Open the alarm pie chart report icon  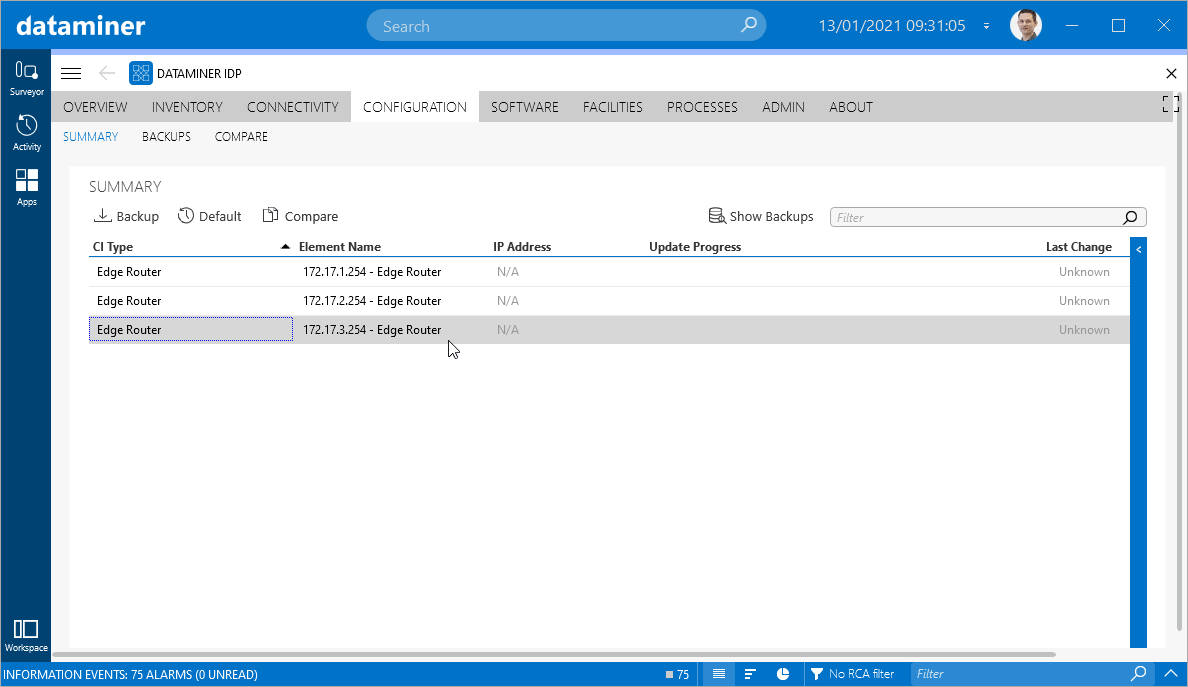(x=783, y=673)
